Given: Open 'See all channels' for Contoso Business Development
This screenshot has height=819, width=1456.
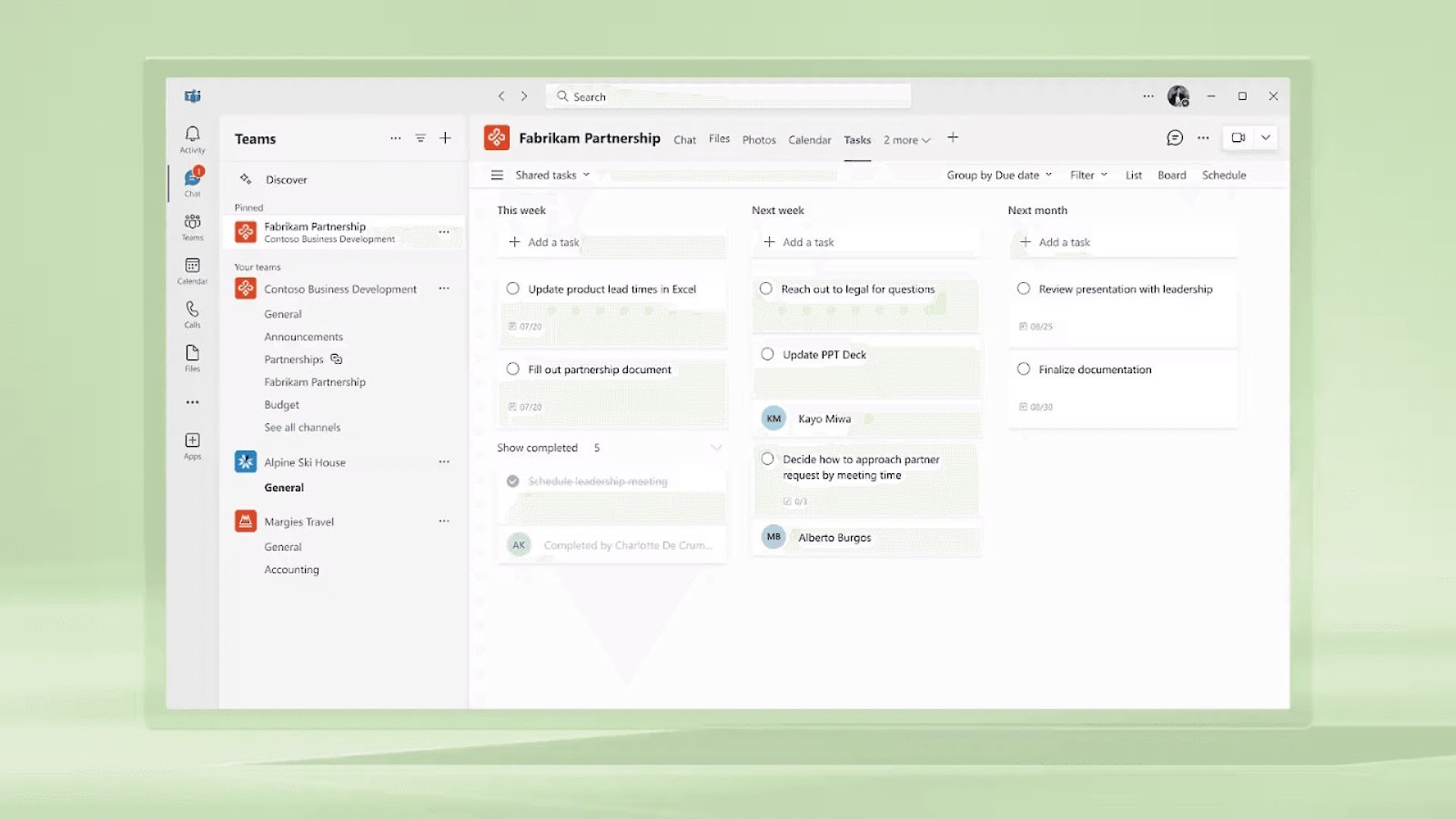Looking at the screenshot, I should click(301, 427).
